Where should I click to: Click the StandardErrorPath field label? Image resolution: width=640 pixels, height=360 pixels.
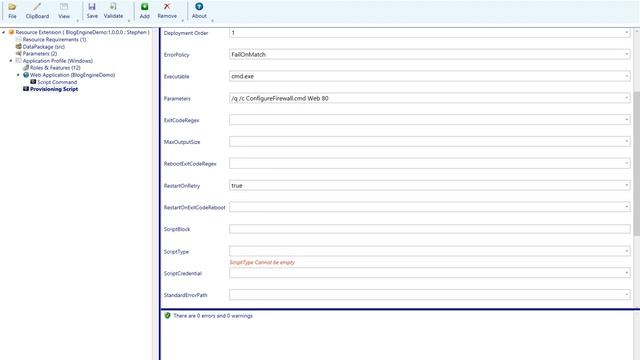click(185, 295)
